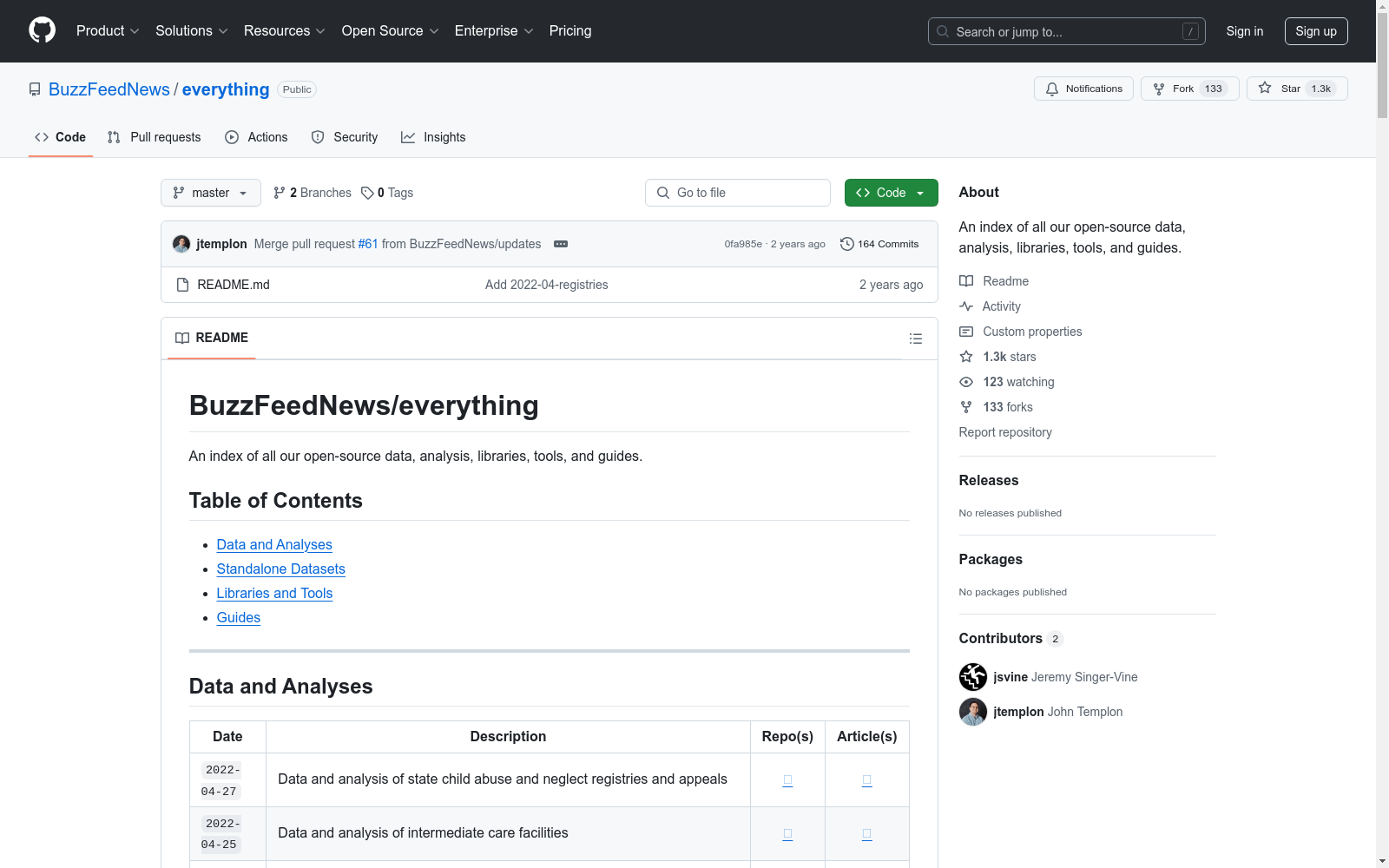View the 123 watching link
The image size is (1389, 868).
(x=1007, y=382)
